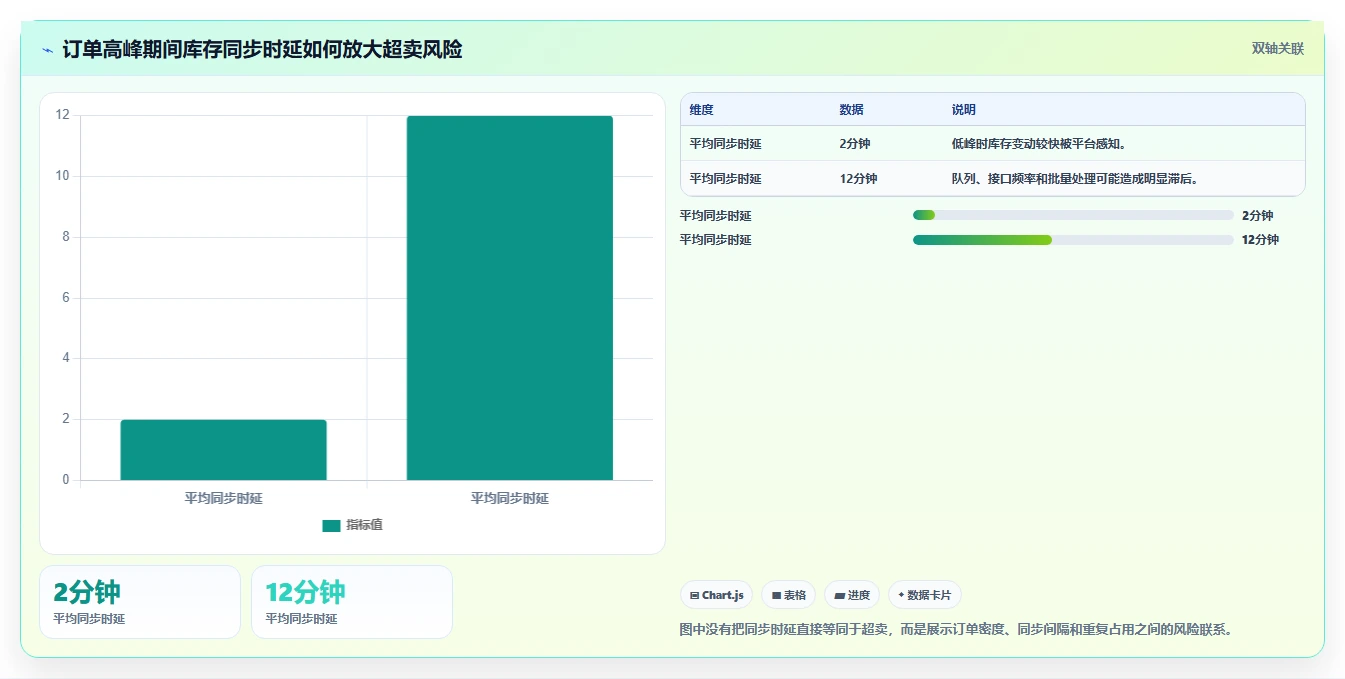This screenshot has height=679, width=1345.
Task: Select the 数据卡片 tag chip
Action: (925, 595)
